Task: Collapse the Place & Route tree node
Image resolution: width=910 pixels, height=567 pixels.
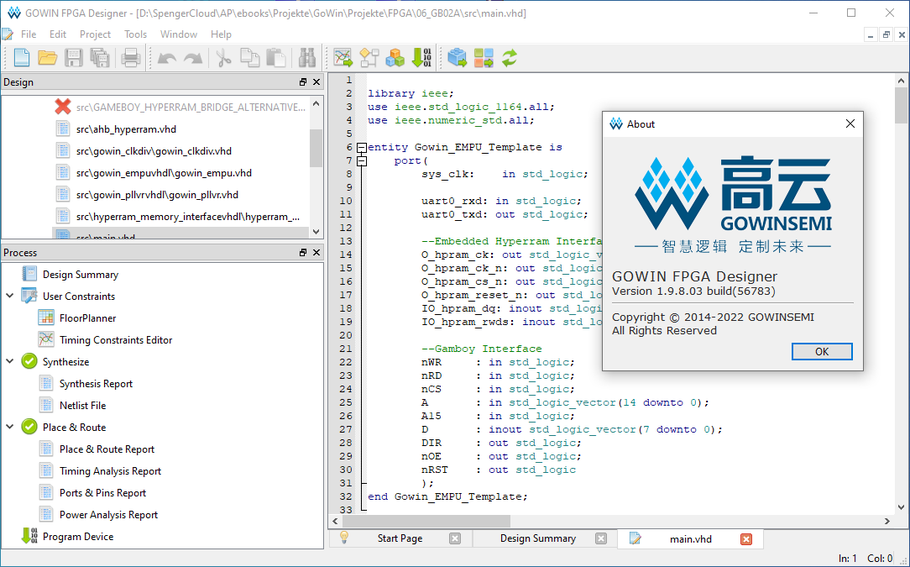Action: tap(10, 427)
